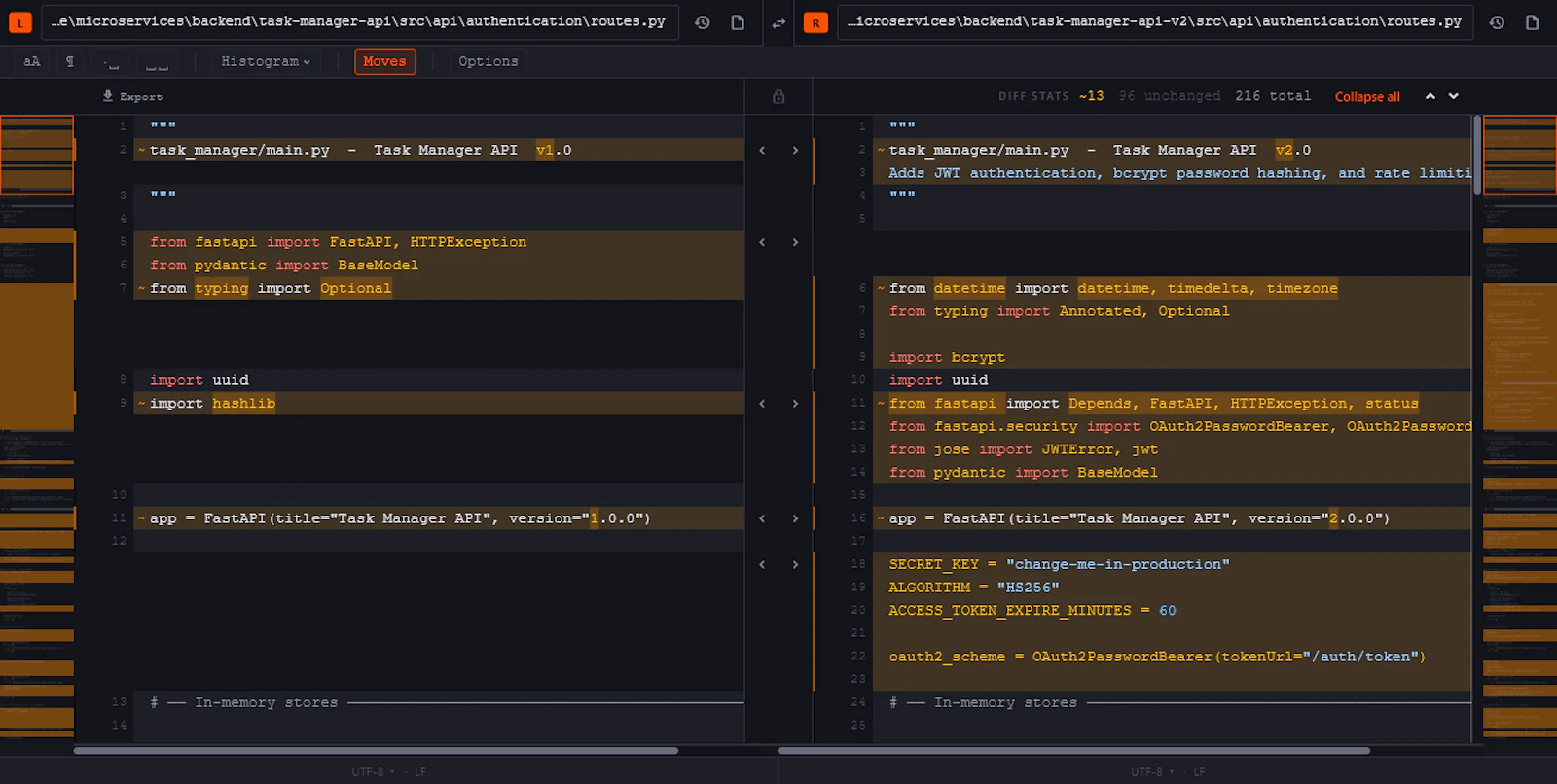The width and height of the screenshot is (1557, 784).
Task: Click ~13 changes count in diff stats
Action: click(1092, 96)
